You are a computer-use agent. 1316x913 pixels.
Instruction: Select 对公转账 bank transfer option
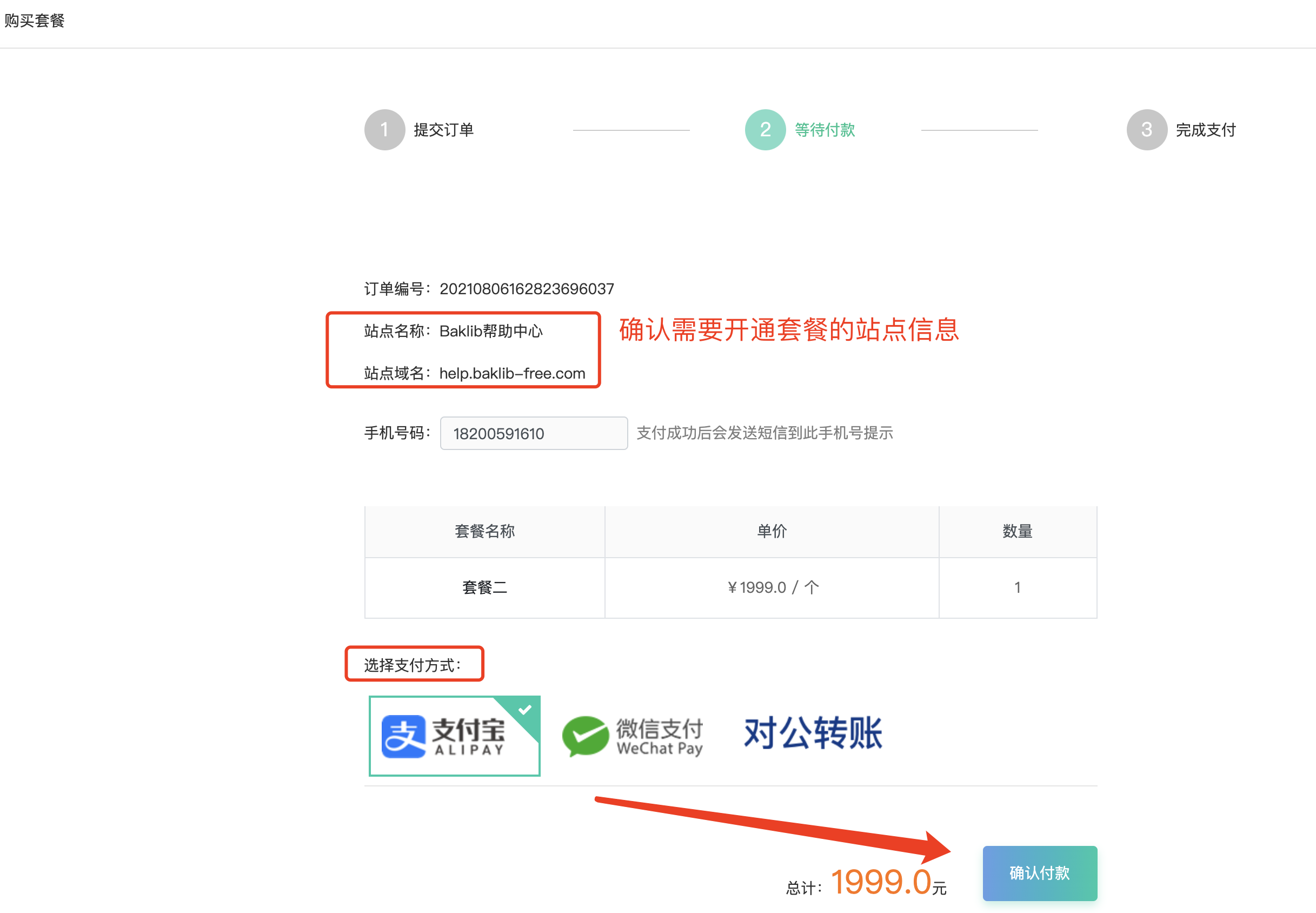click(x=813, y=733)
